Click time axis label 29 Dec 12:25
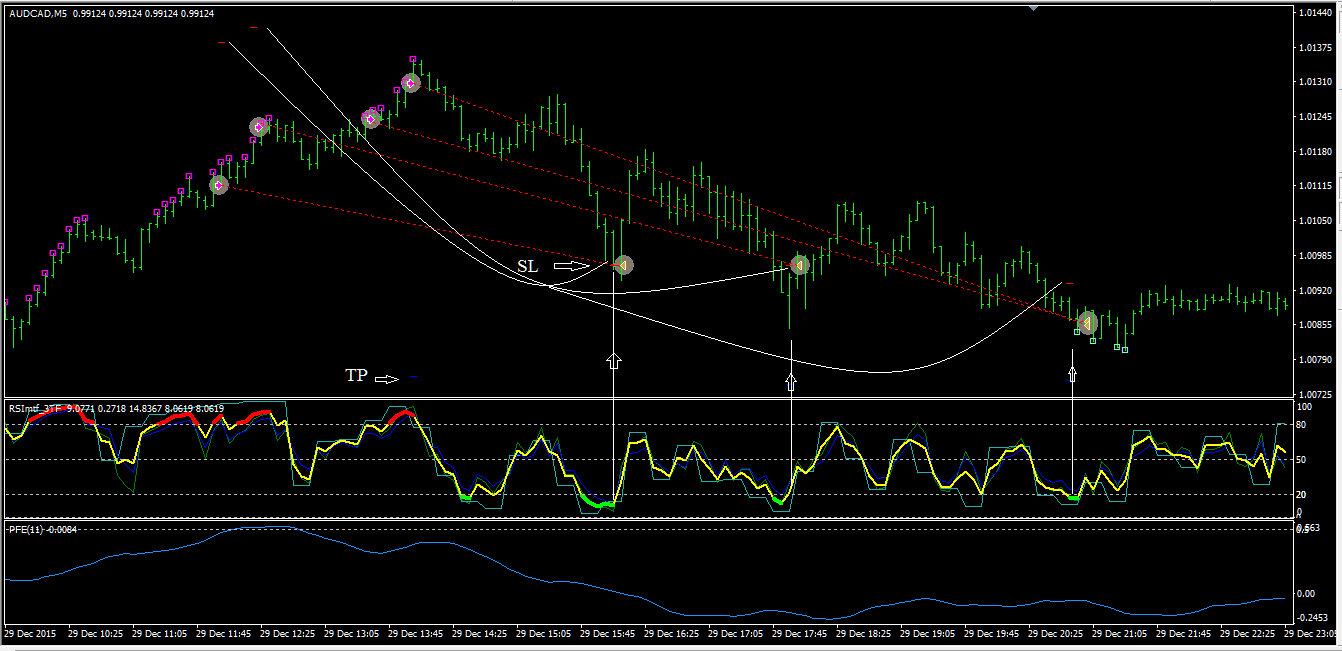The image size is (1342, 651). (287, 634)
